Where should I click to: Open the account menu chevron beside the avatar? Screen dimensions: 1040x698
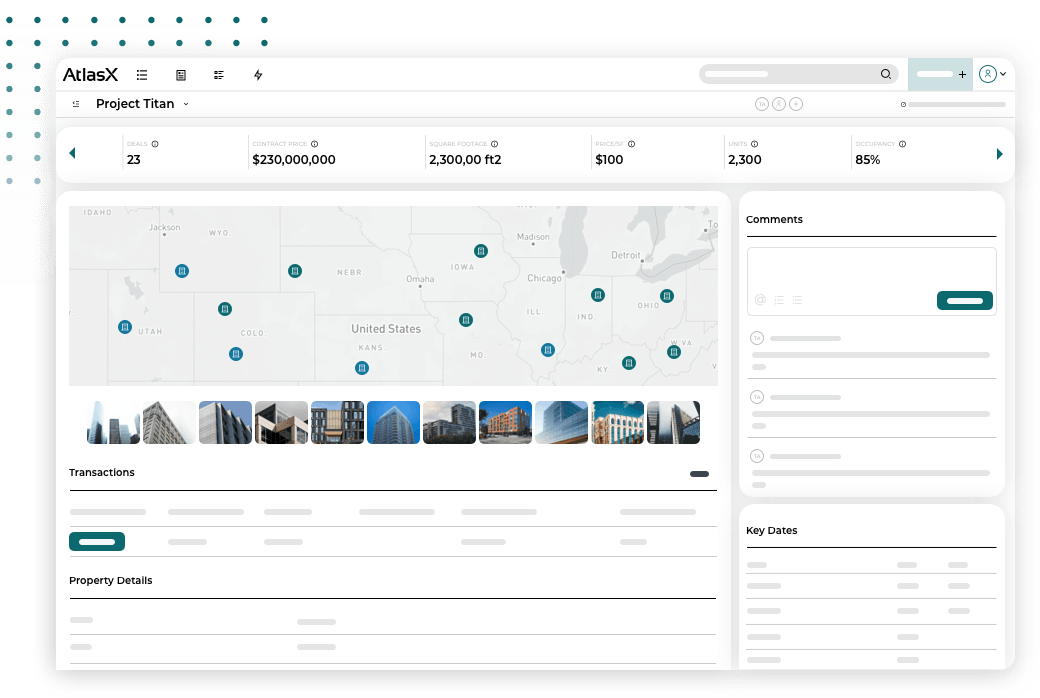[1004, 73]
